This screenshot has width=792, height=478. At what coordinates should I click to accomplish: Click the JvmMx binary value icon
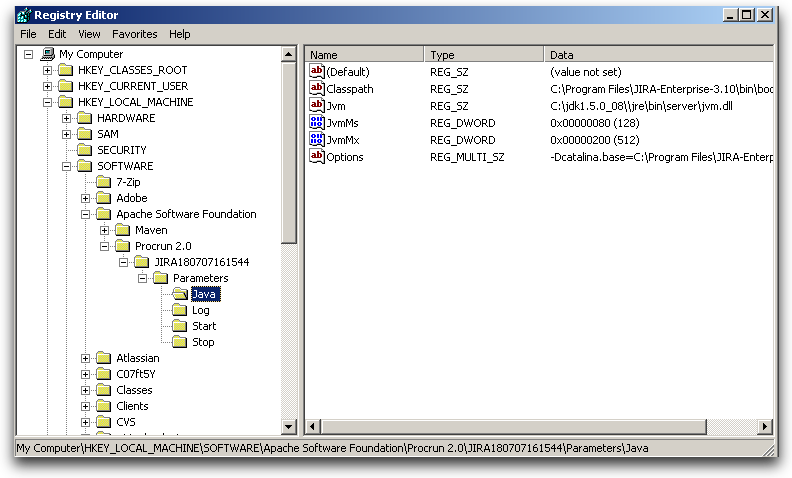pyautogui.click(x=317, y=141)
